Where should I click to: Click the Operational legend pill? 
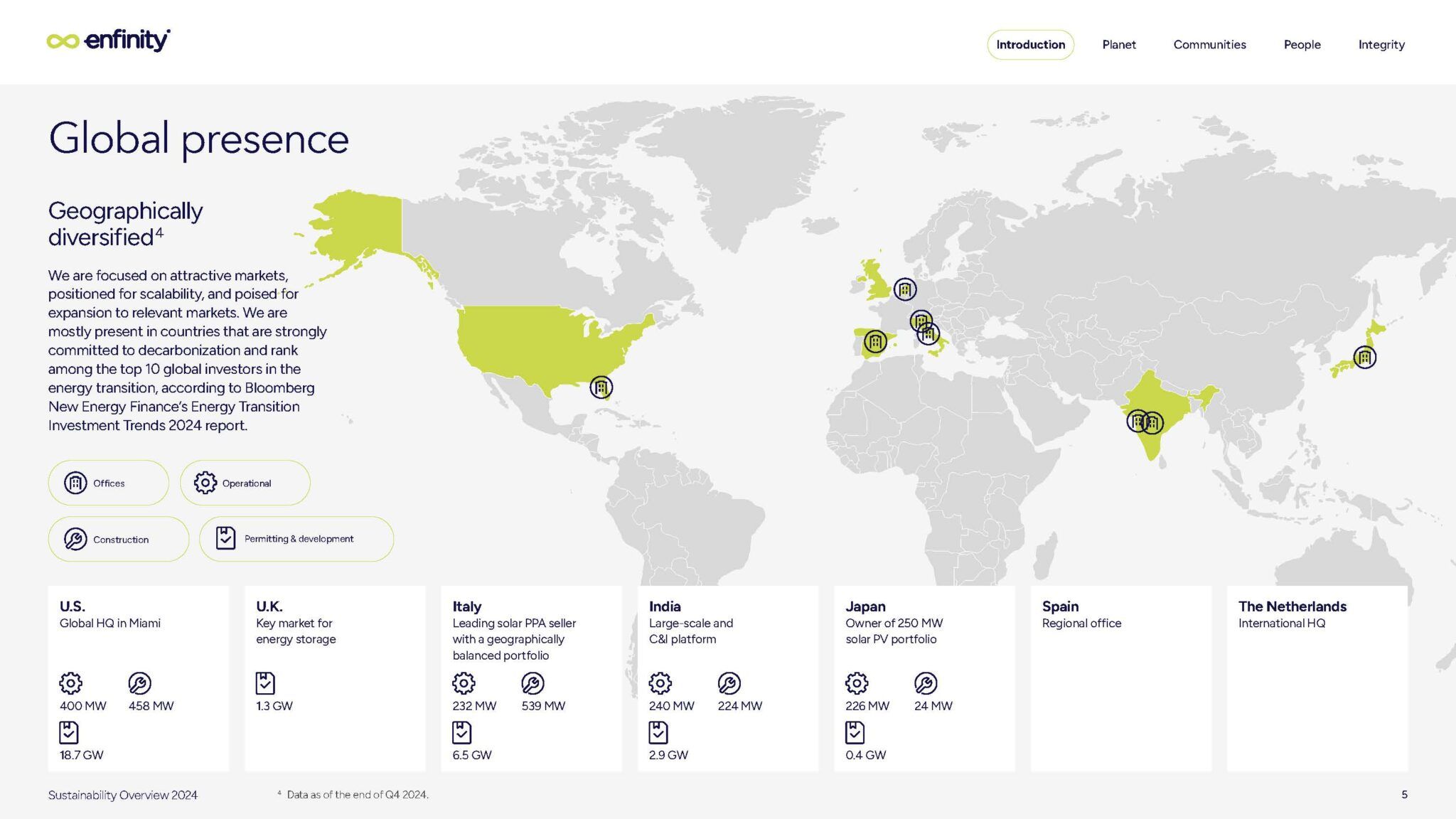[245, 483]
